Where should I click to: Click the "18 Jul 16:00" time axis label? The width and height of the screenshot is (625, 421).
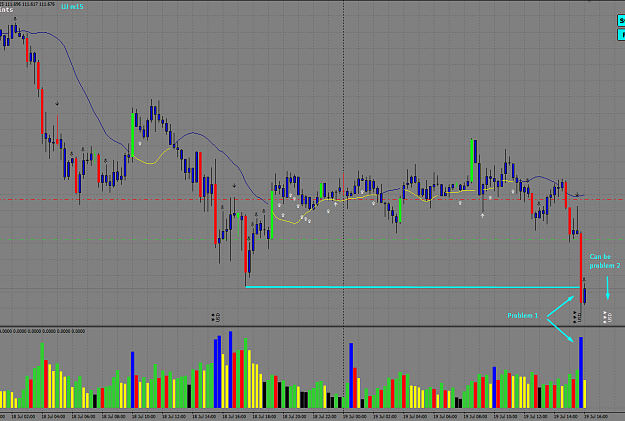[x=234, y=416]
